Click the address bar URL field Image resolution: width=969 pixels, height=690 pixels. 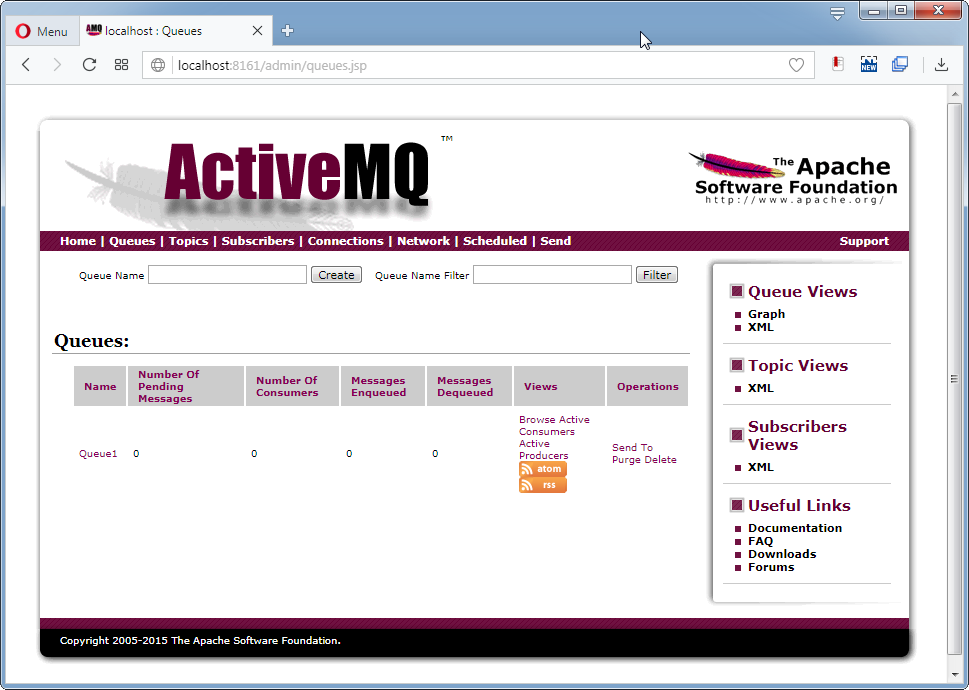point(479,65)
